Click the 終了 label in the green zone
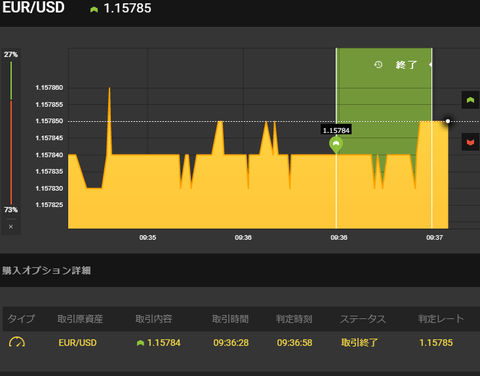This screenshot has height=376, width=480. tap(406, 65)
